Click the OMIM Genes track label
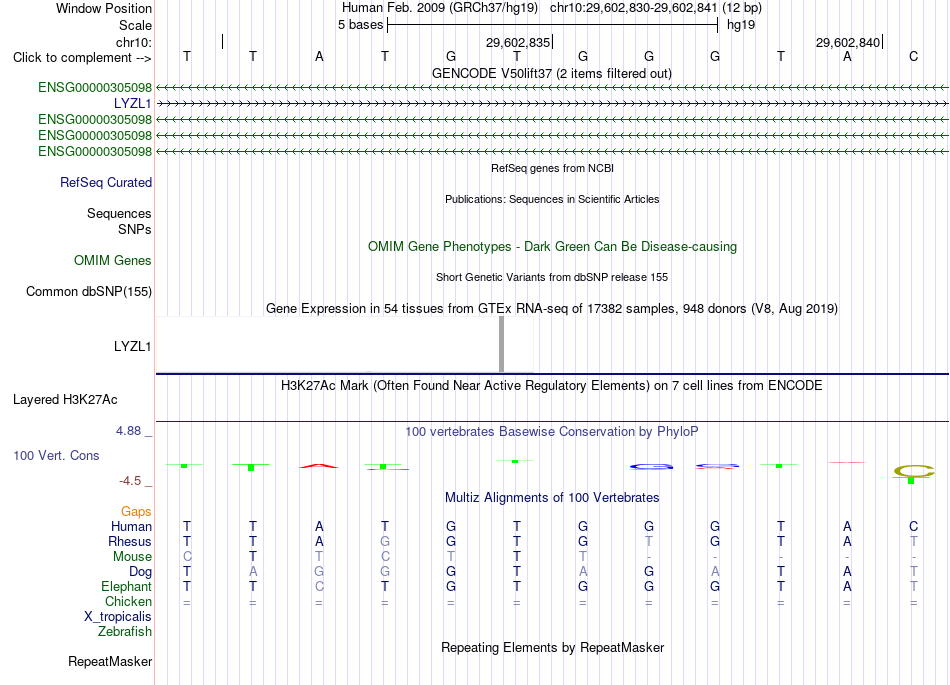 coord(112,260)
